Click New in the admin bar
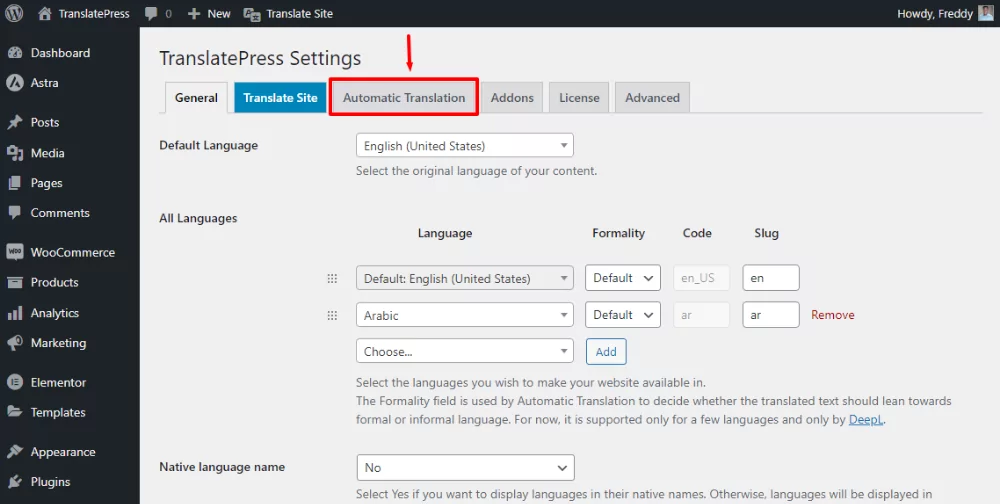Viewport: 1000px width, 504px height. (x=219, y=13)
